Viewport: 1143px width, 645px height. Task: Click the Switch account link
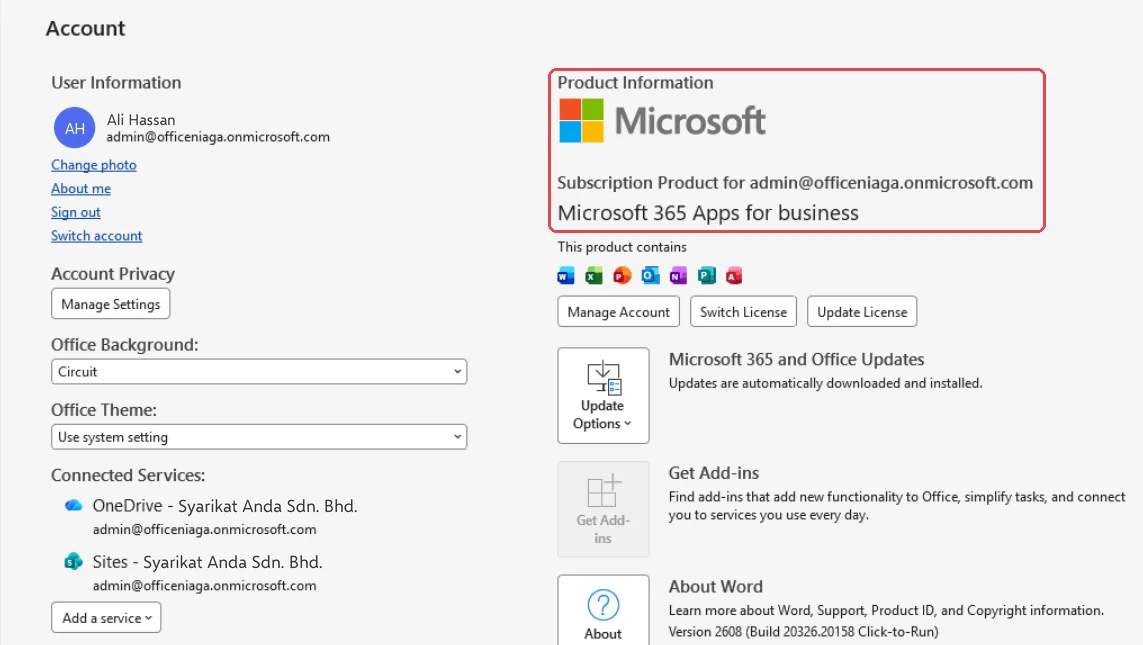click(x=96, y=235)
